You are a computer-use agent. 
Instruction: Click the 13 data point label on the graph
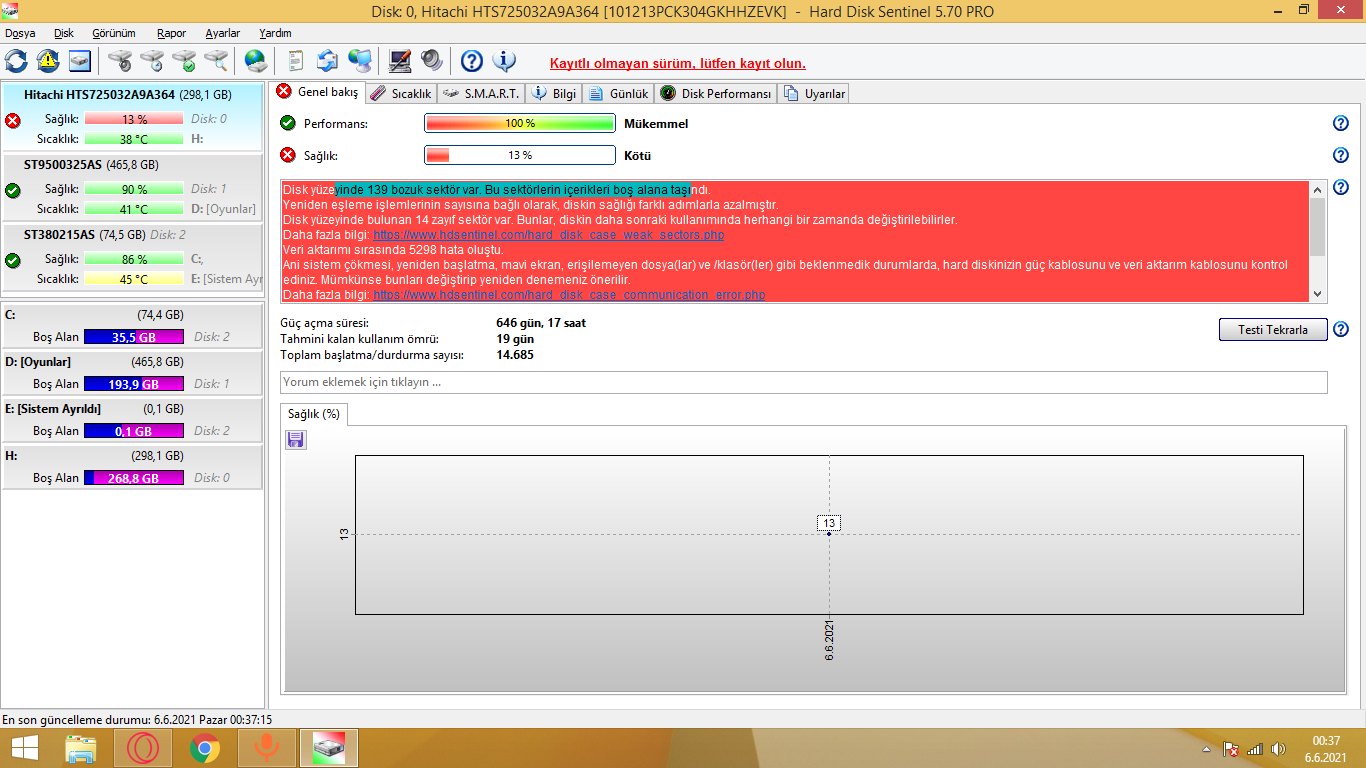(x=828, y=523)
